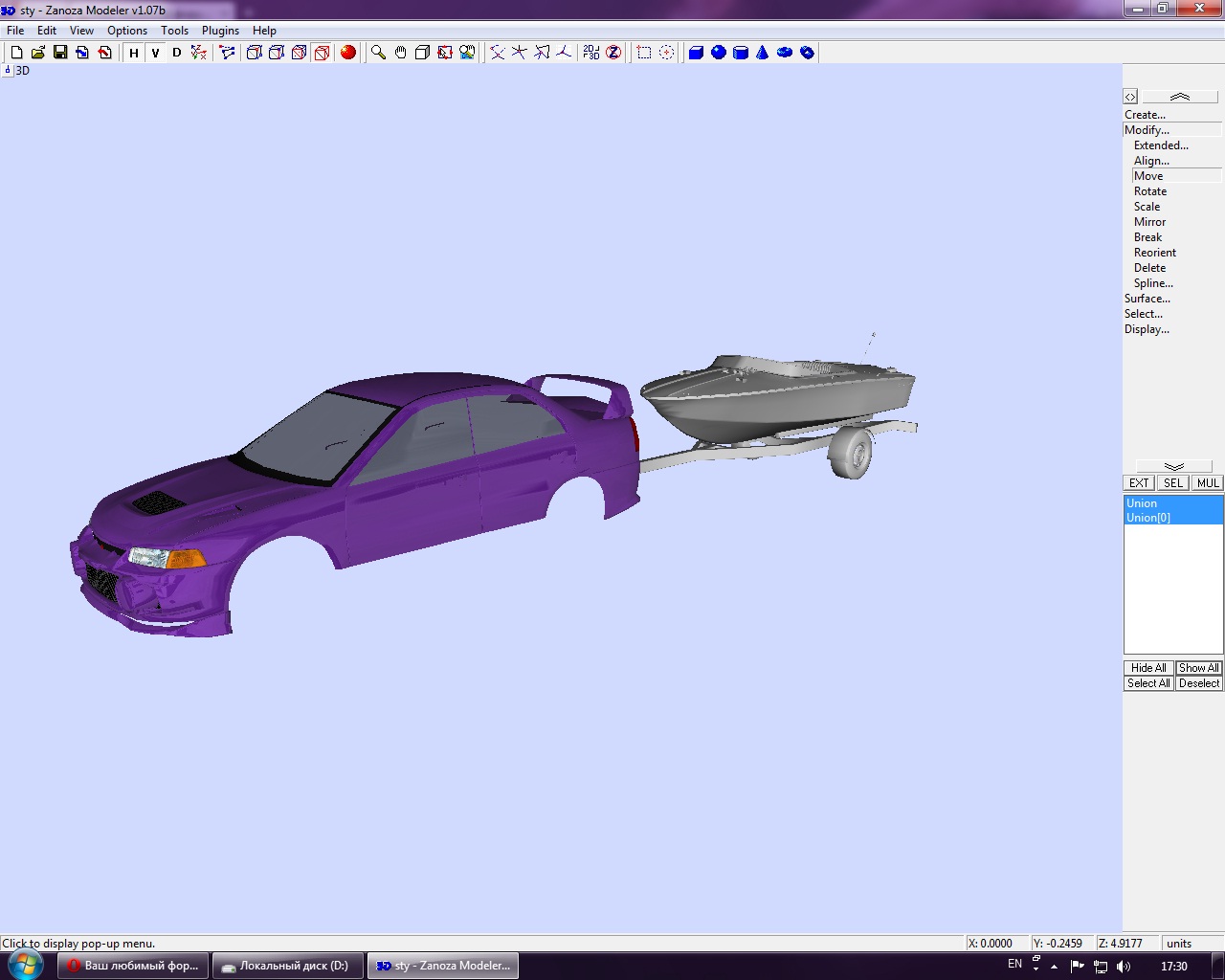The width and height of the screenshot is (1225, 980).
Task: Create a blue cube primitive
Action: (696, 53)
